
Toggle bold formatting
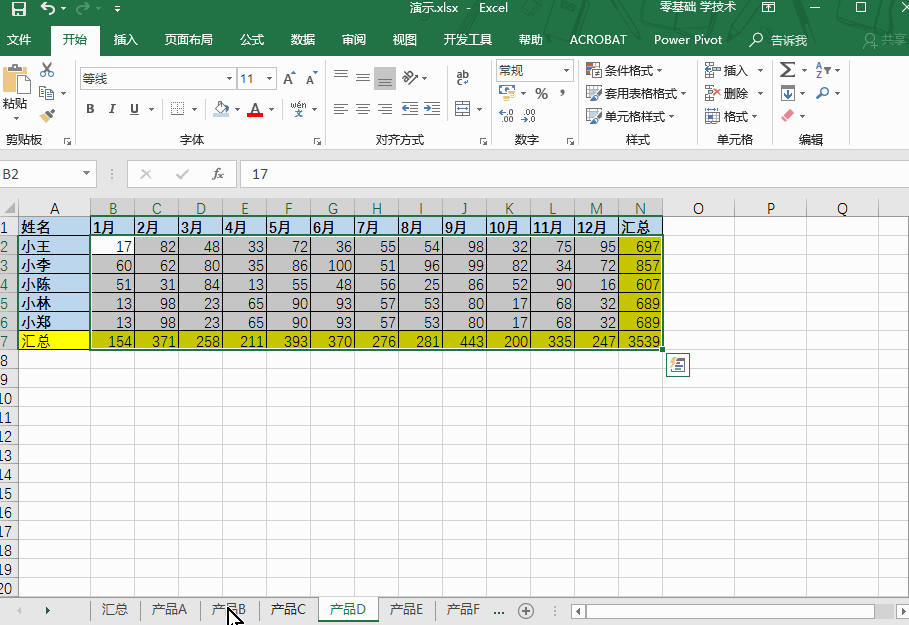(x=90, y=109)
